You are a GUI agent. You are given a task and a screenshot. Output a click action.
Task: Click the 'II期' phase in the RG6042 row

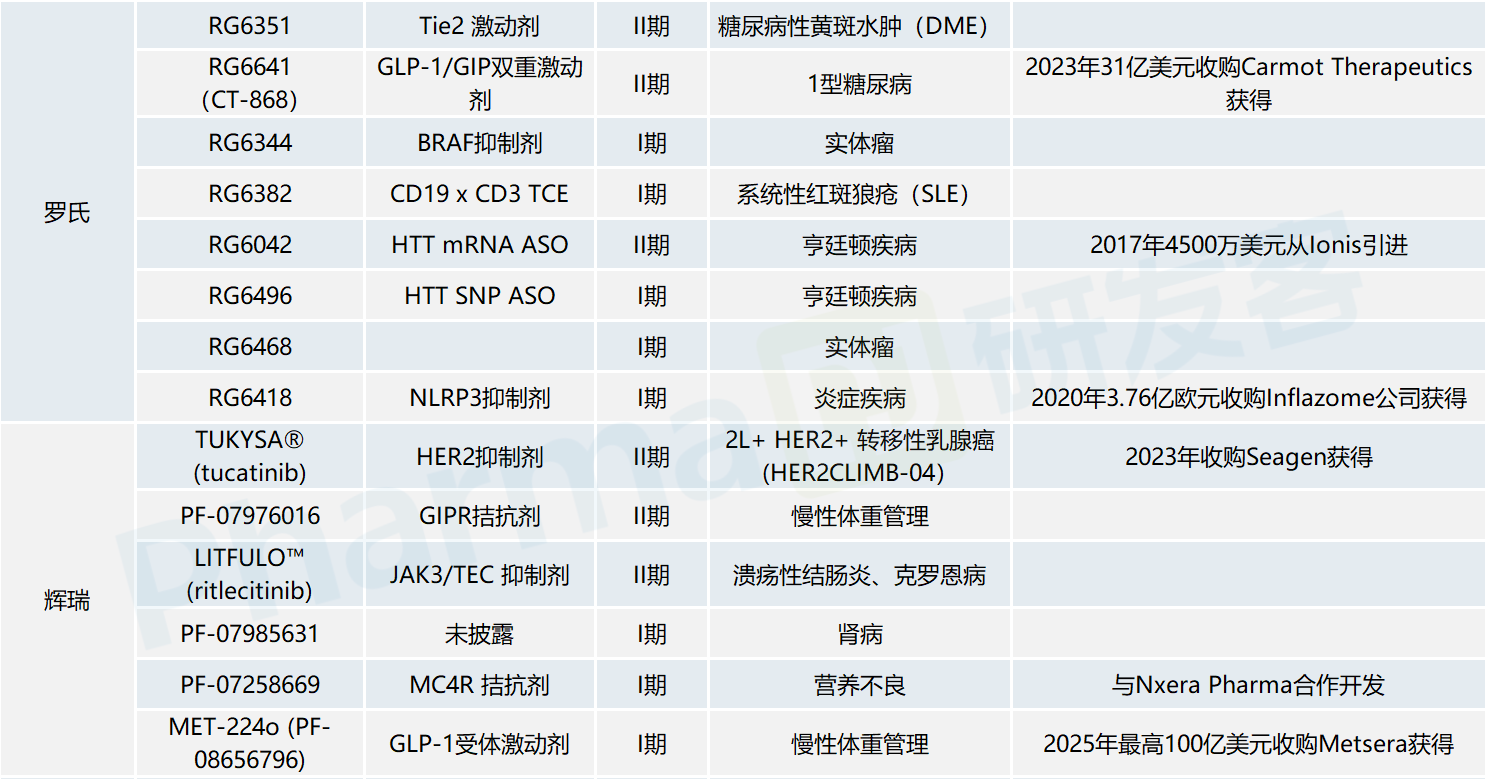click(652, 245)
